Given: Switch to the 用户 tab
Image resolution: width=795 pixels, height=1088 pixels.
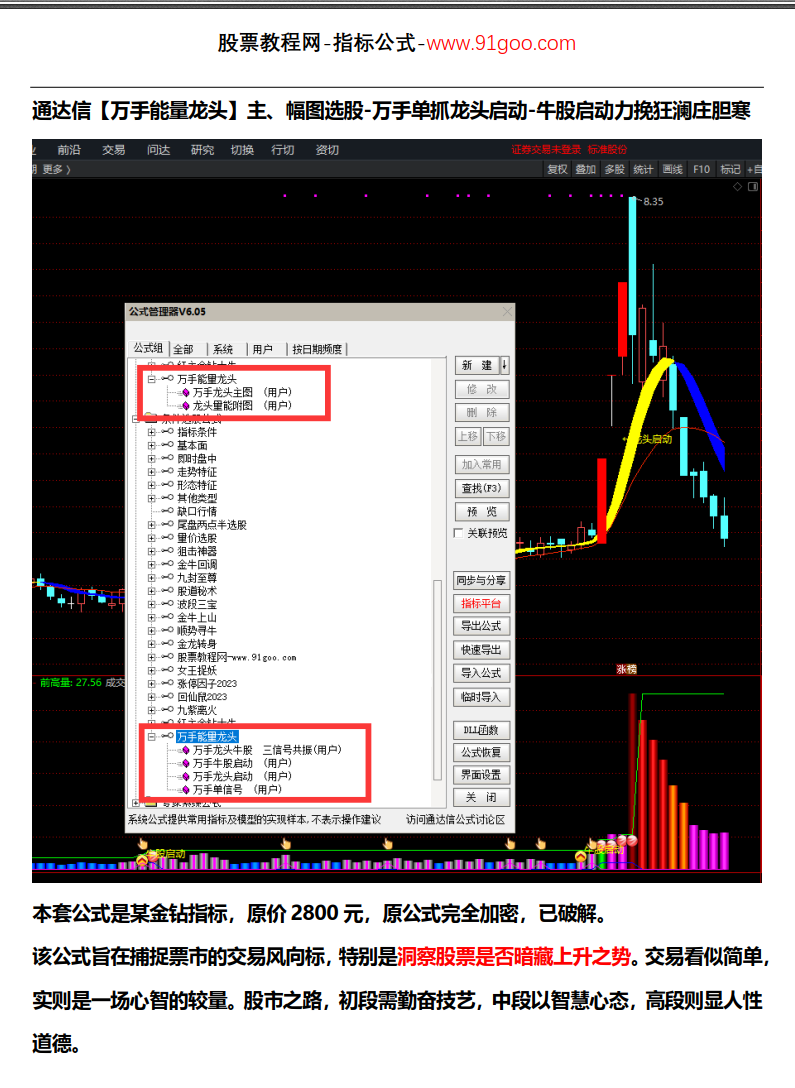Looking at the screenshot, I should pyautogui.click(x=262, y=349).
